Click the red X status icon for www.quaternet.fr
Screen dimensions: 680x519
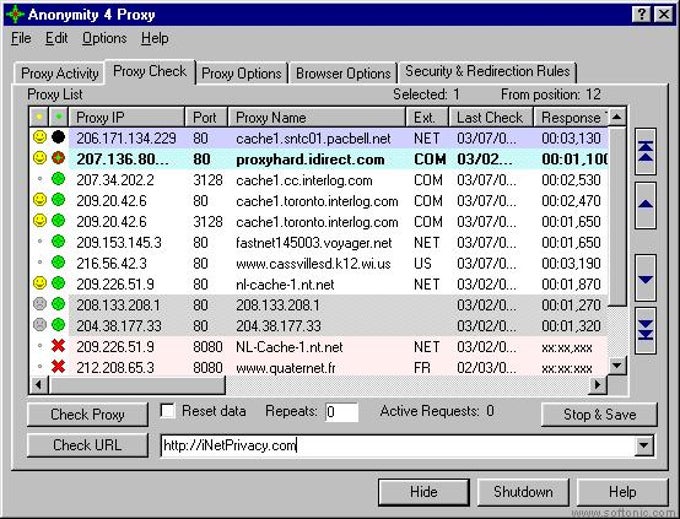58,367
